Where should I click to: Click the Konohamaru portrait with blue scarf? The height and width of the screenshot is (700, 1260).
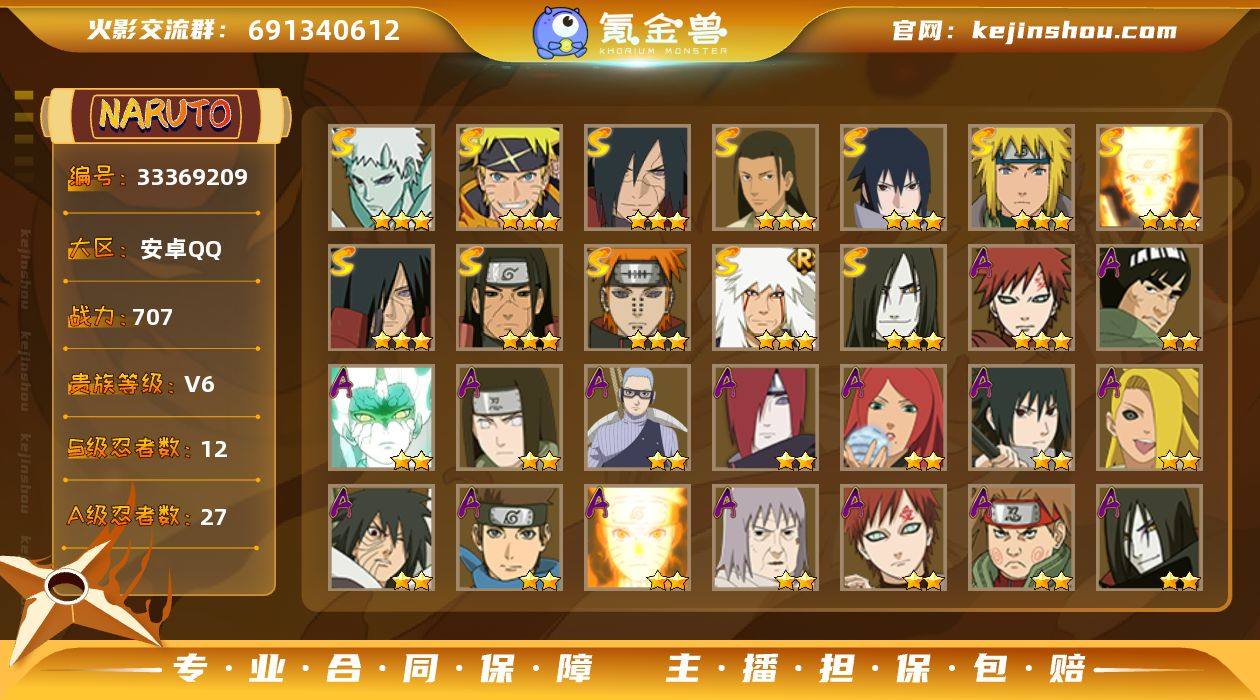coord(509,538)
